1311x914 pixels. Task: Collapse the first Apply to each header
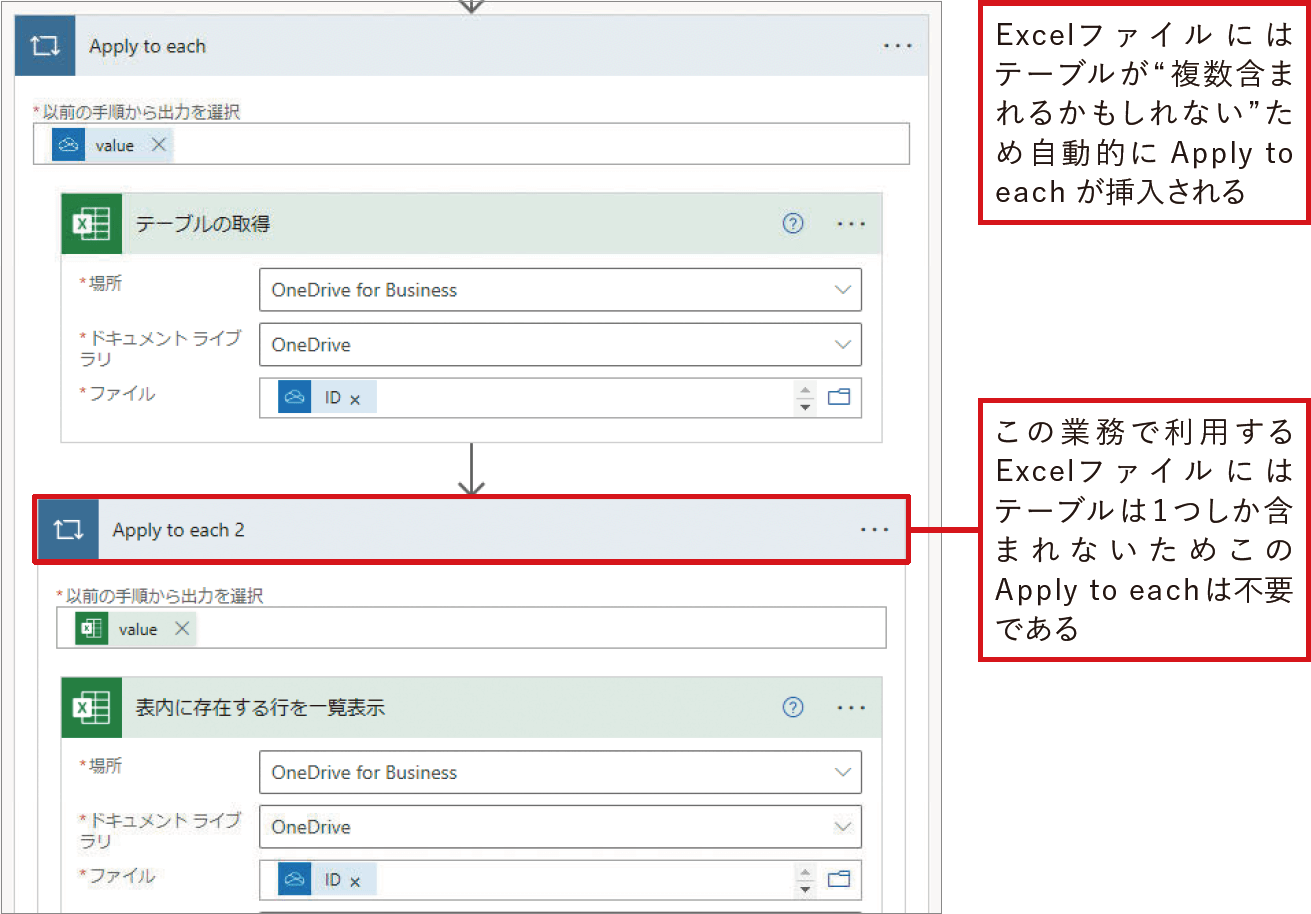tap(472, 46)
